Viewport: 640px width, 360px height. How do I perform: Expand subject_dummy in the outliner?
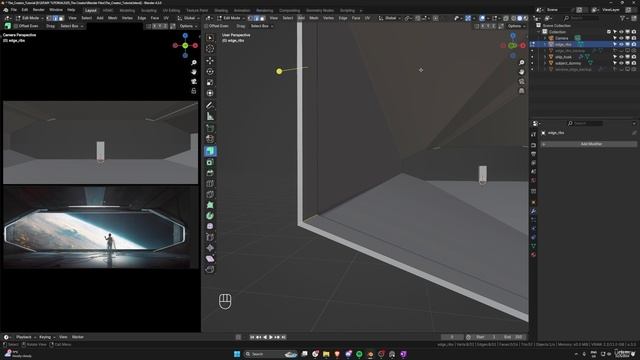(545, 63)
